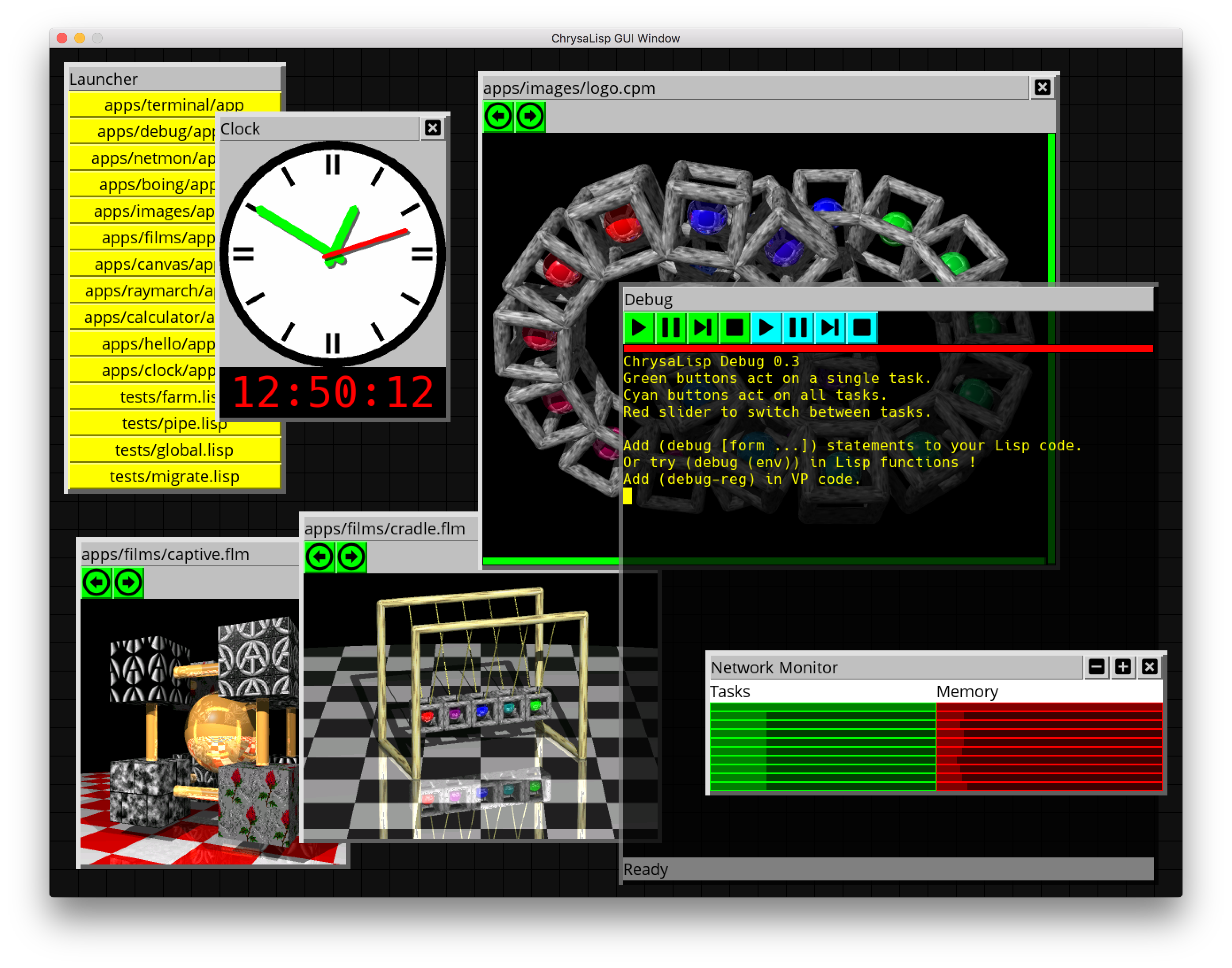
Task: Go to next image in logo.cpm window
Action: point(530,117)
